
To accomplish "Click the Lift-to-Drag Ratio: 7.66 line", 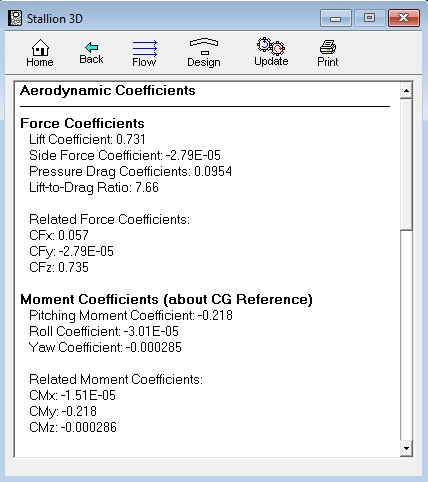I will click(x=94, y=187).
